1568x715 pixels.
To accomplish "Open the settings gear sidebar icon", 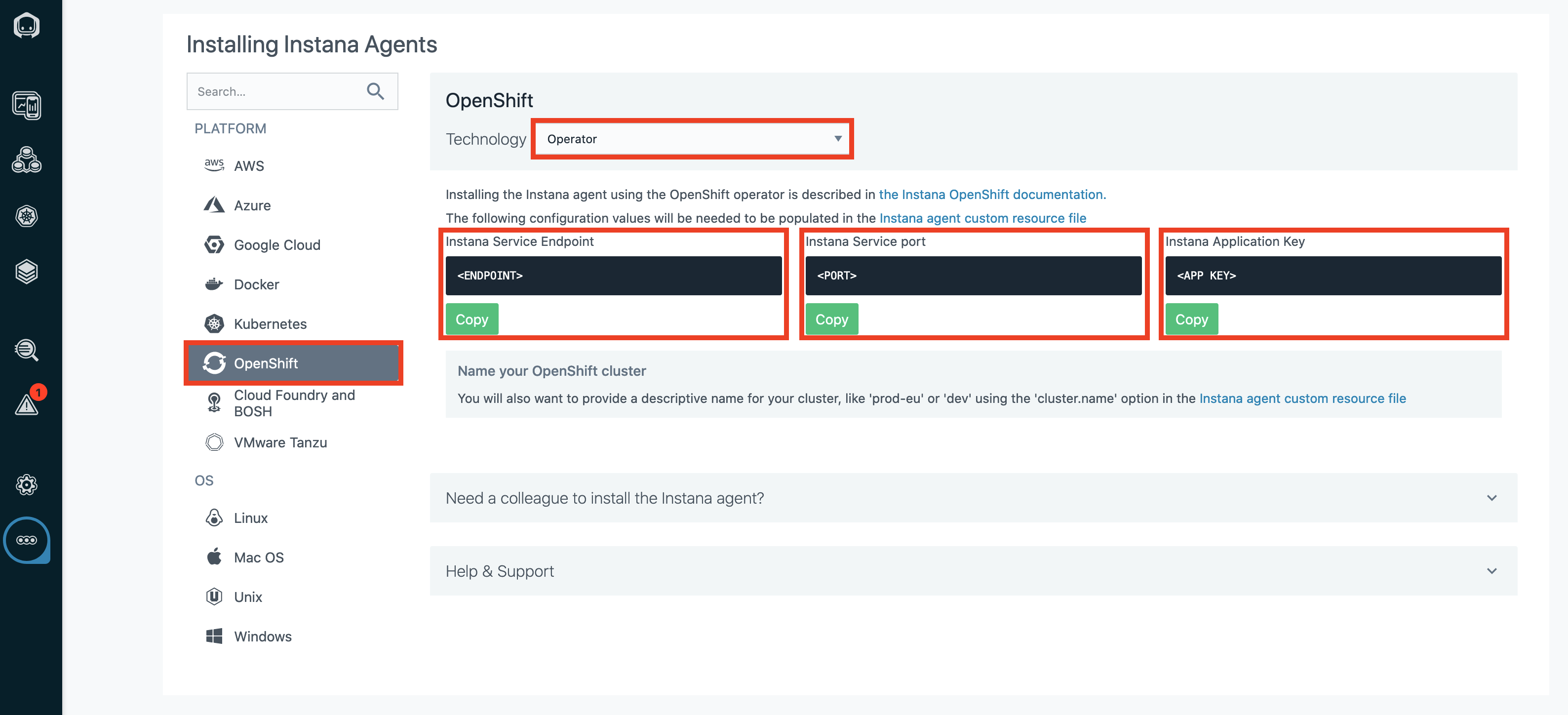I will [x=26, y=485].
